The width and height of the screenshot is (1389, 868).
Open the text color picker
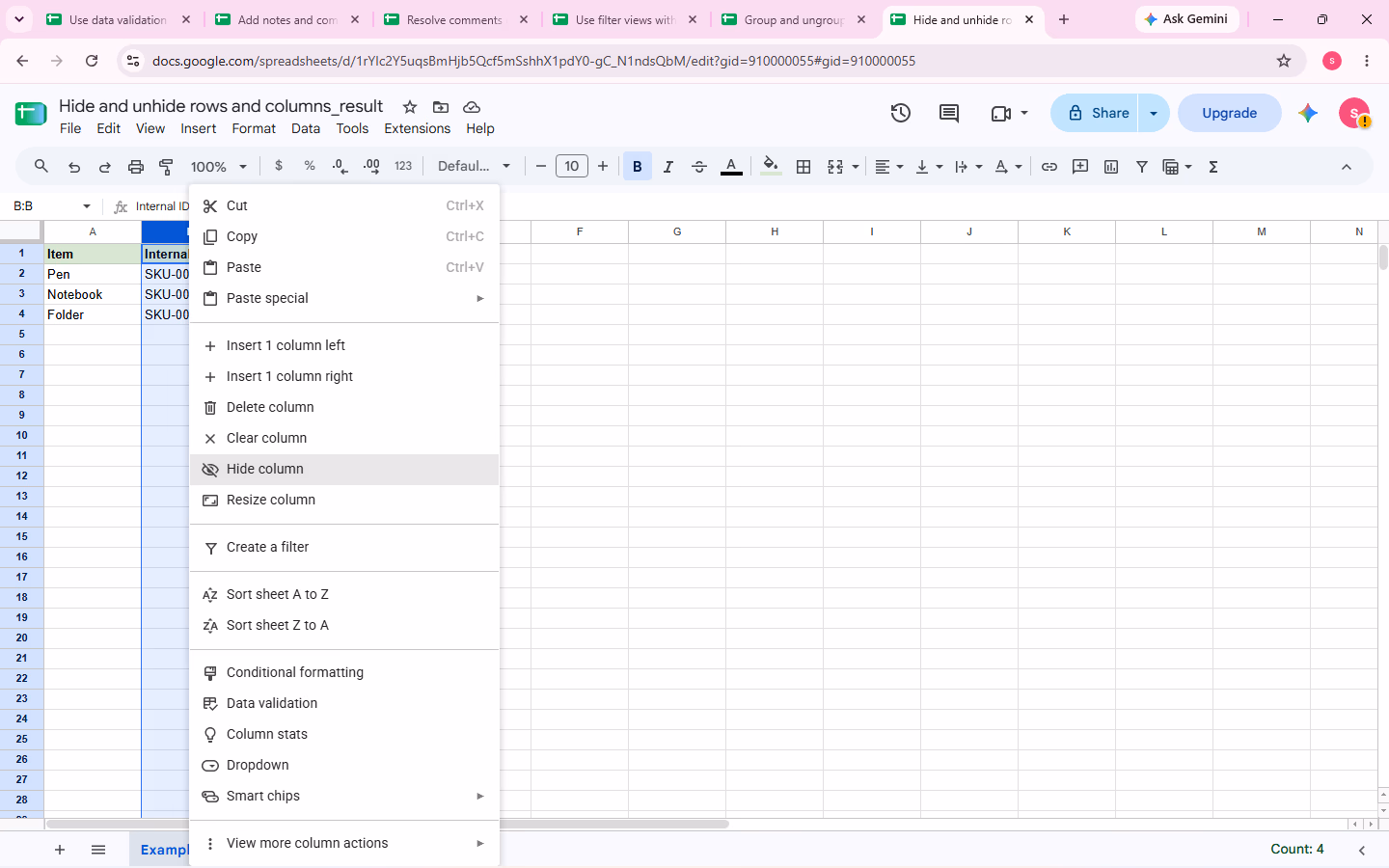pos(731,167)
